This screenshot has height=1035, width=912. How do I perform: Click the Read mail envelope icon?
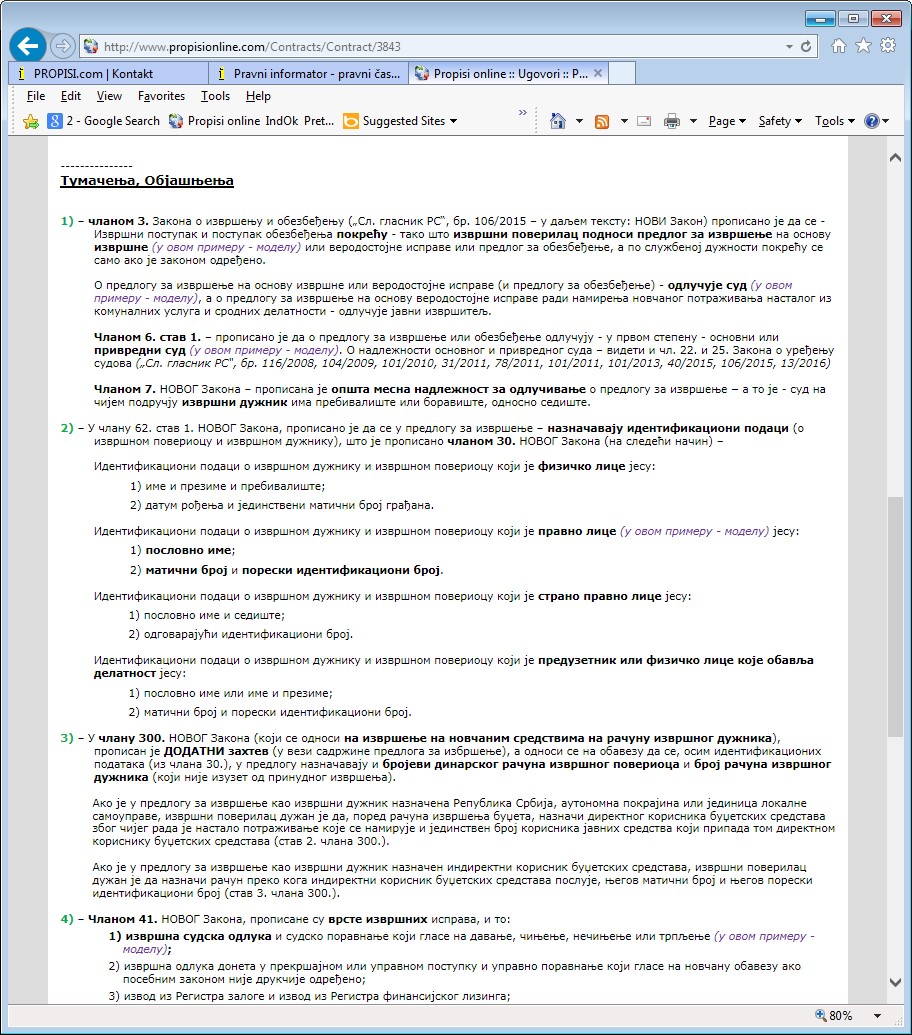click(644, 121)
